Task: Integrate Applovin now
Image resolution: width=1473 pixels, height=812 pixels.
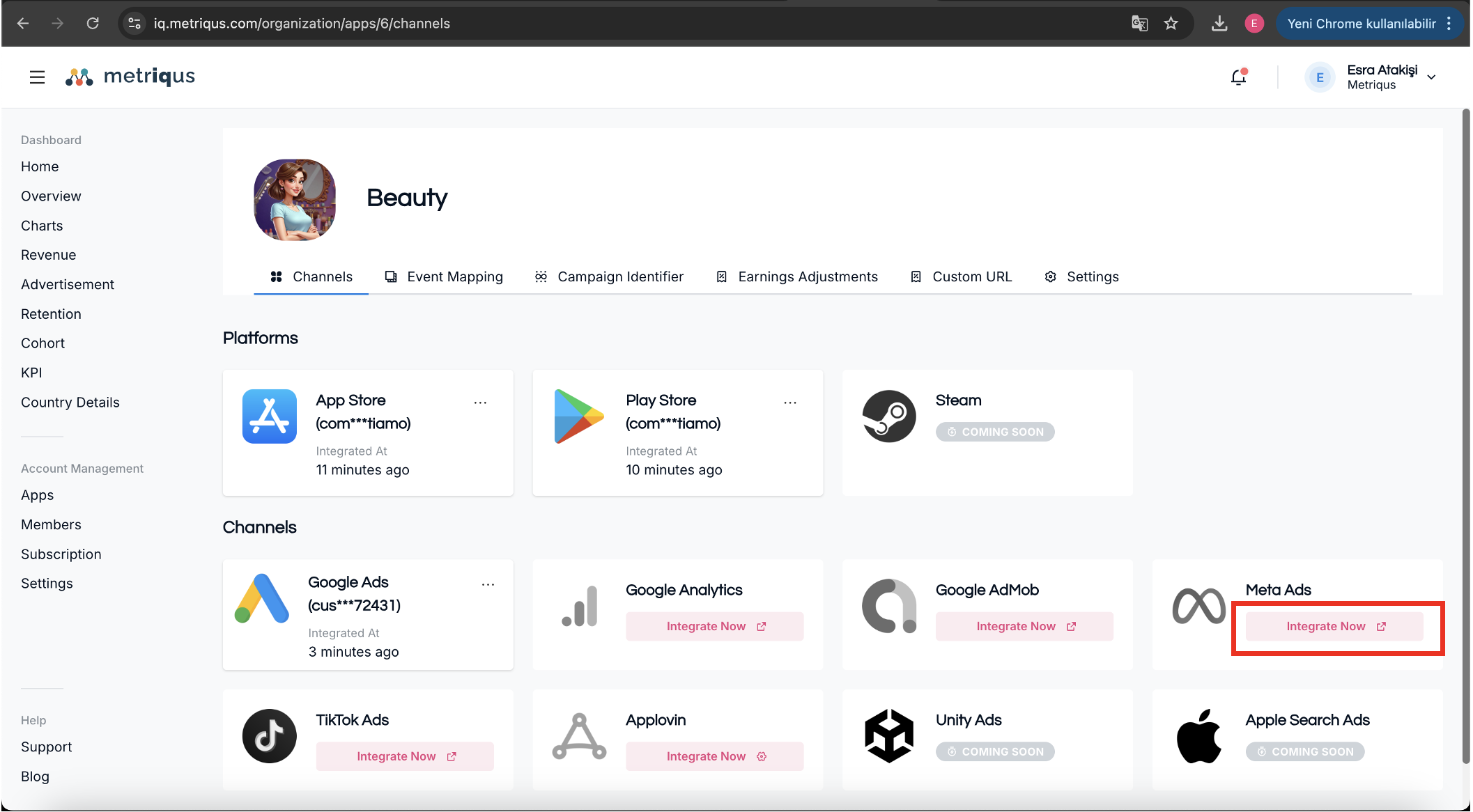Action: click(715, 756)
